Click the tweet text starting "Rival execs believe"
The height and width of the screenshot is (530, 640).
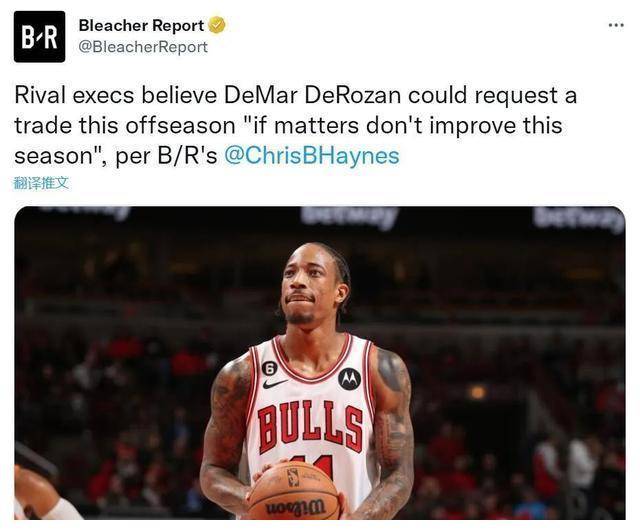pyautogui.click(x=296, y=125)
